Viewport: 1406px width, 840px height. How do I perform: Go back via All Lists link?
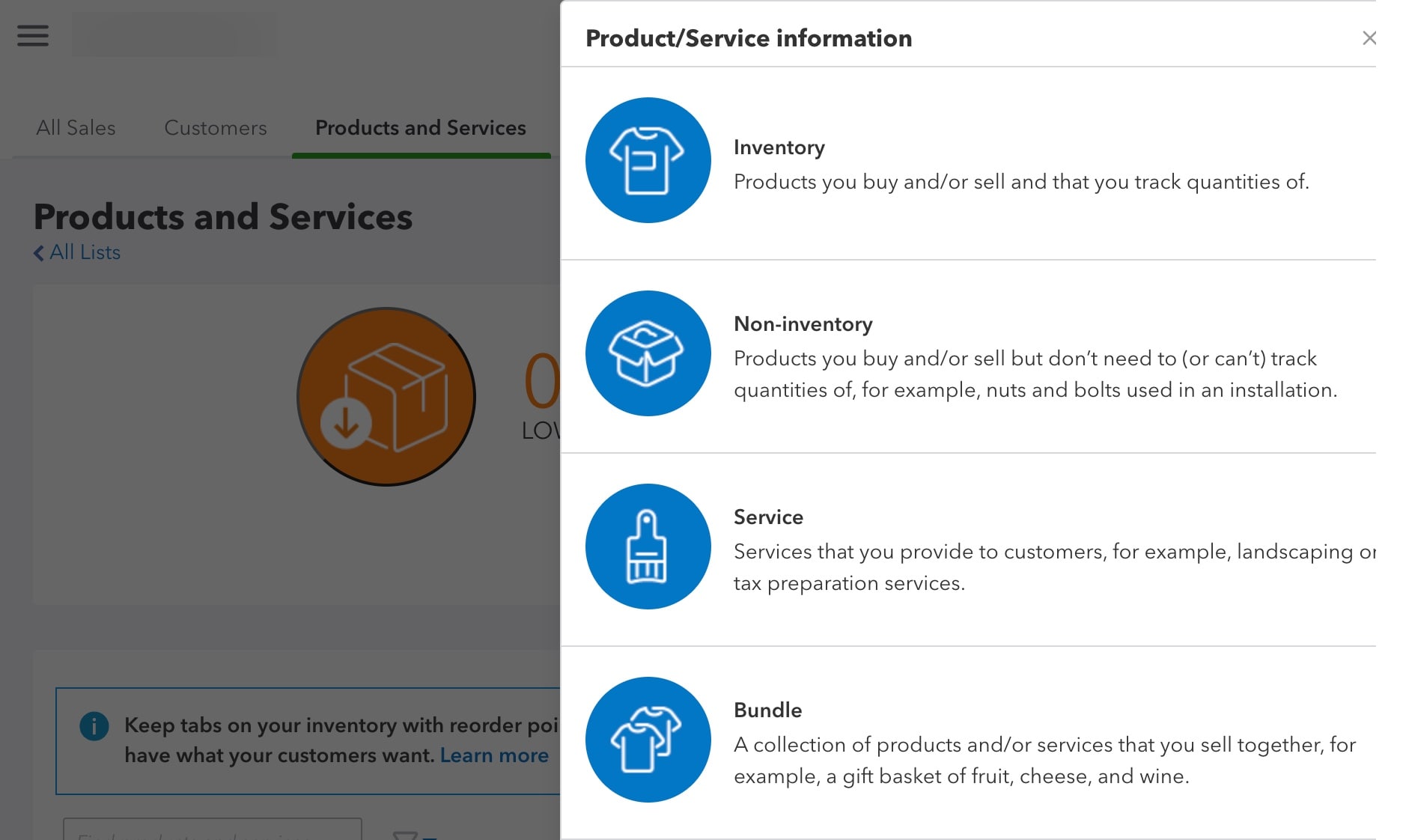coord(85,253)
